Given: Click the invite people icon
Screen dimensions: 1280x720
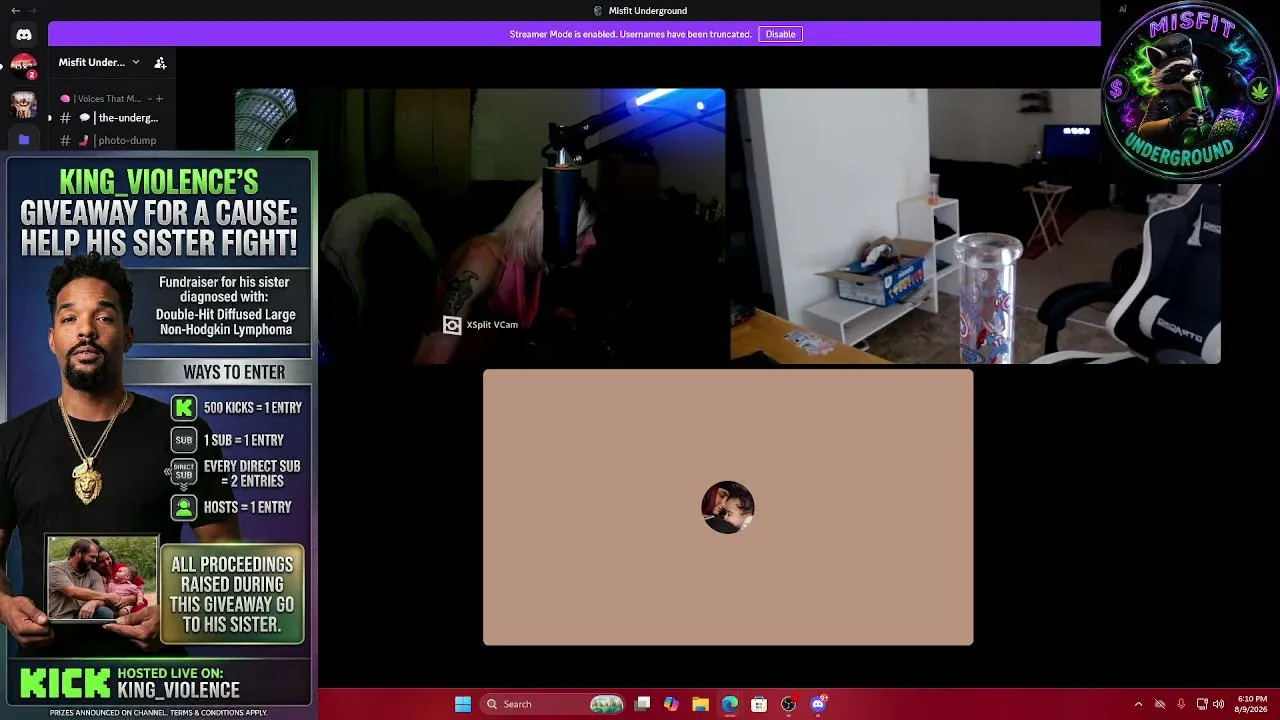Looking at the screenshot, I should [x=160, y=62].
